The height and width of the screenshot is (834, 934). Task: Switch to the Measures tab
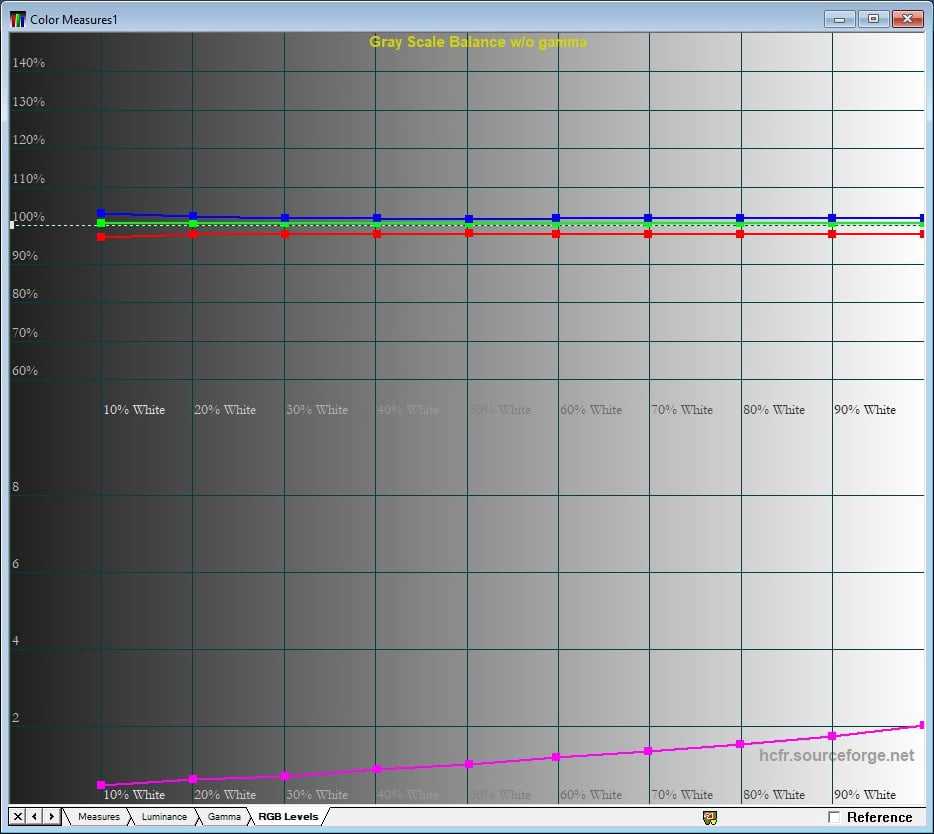coord(98,817)
